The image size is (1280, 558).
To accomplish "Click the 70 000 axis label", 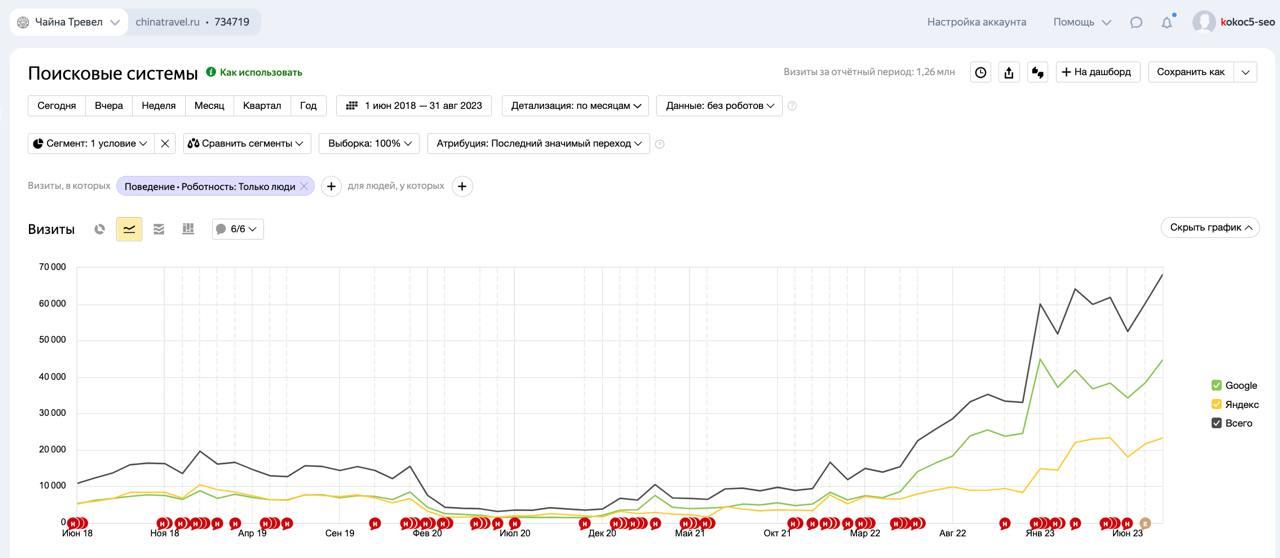I will pyautogui.click(x=52, y=267).
